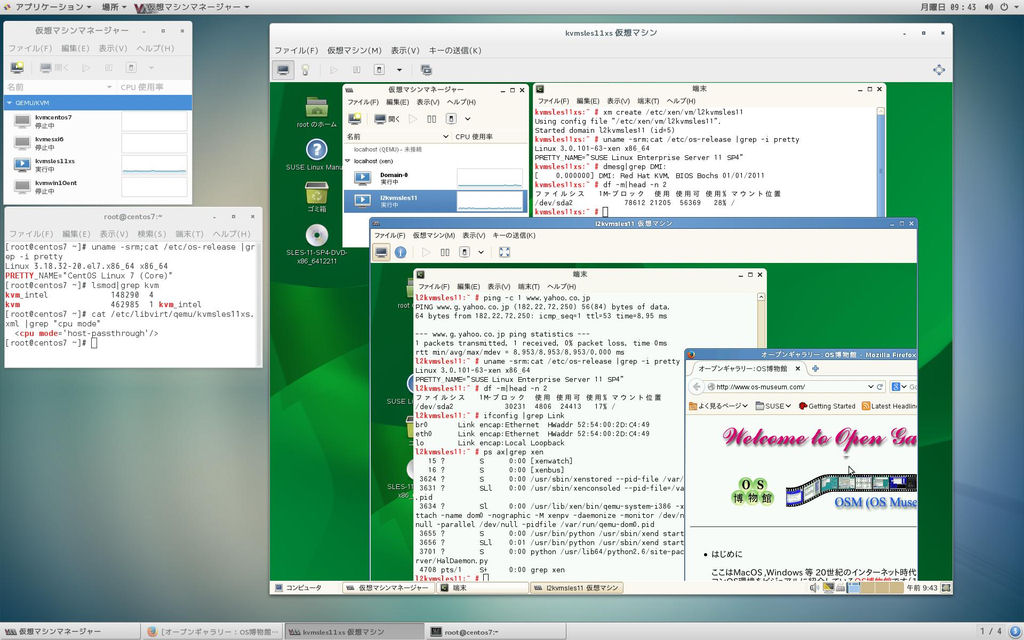The width and height of the screenshot is (1024, 640).
Task: Open the shutdown options arrow in kvmsles11xs toolbar
Action: tap(399, 70)
